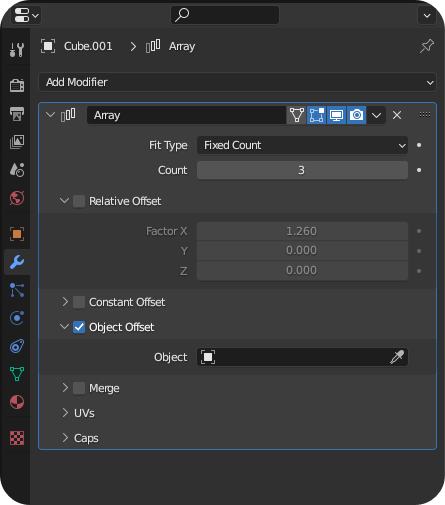445x505 pixels.
Task: Select the Modifier properties wrench tab
Action: pos(17,262)
